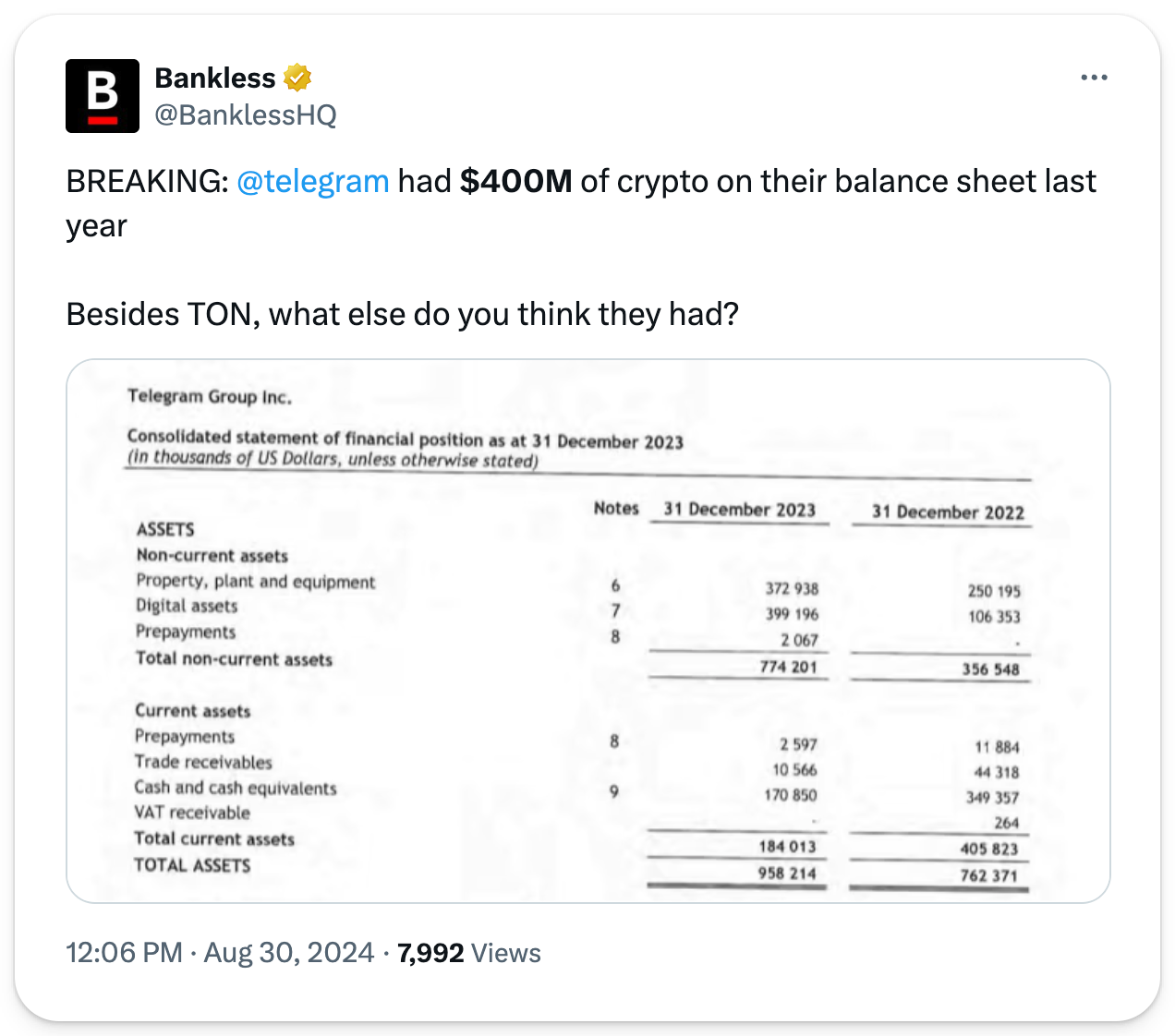1175x1036 pixels.
Task: Click the 7,992 Views count
Action: tap(468, 953)
